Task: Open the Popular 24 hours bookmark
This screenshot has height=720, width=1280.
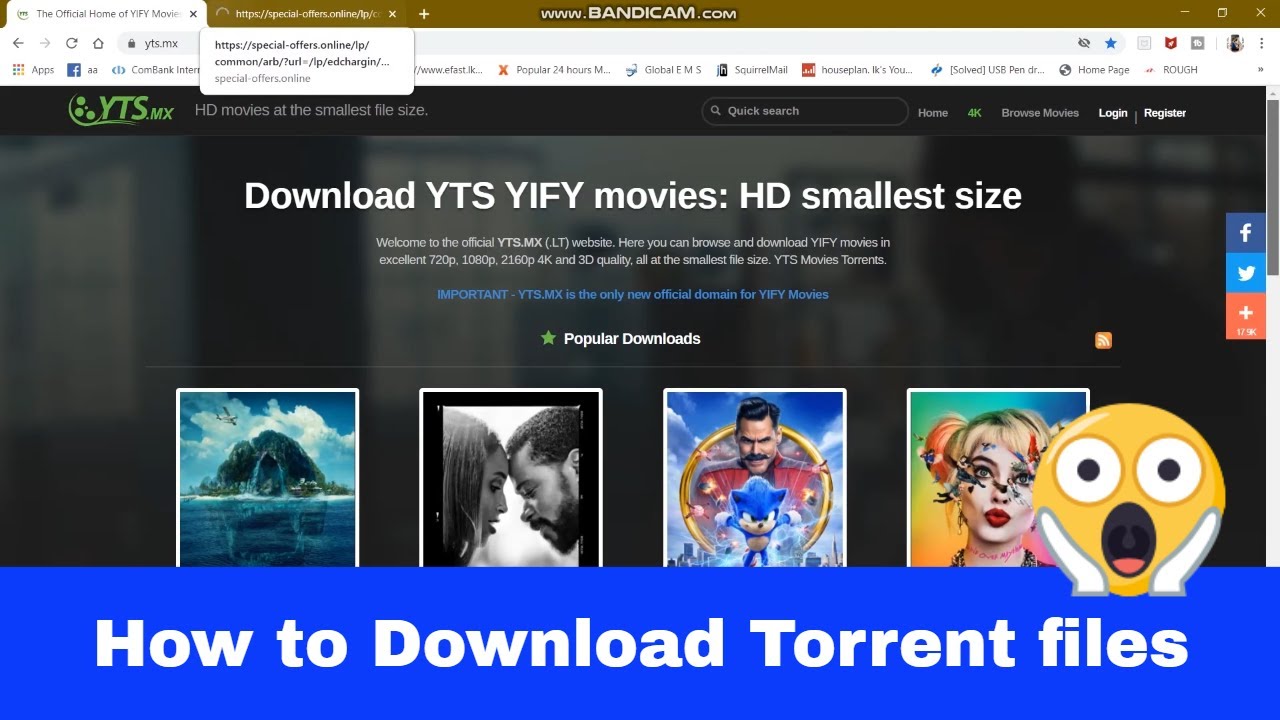Action: click(554, 70)
